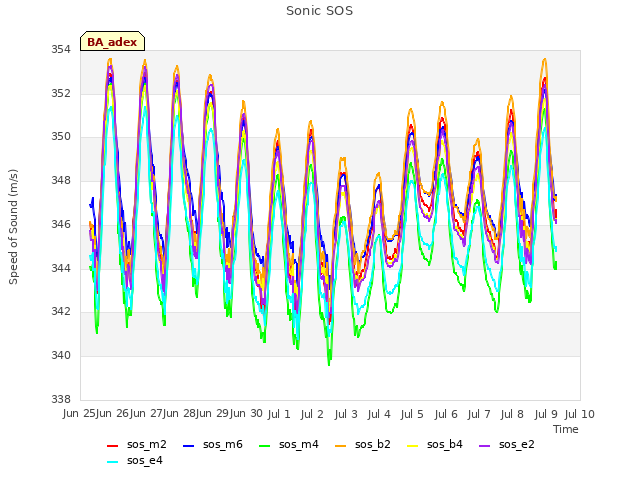Click the Jul 10 x-axis tick label

point(580,414)
